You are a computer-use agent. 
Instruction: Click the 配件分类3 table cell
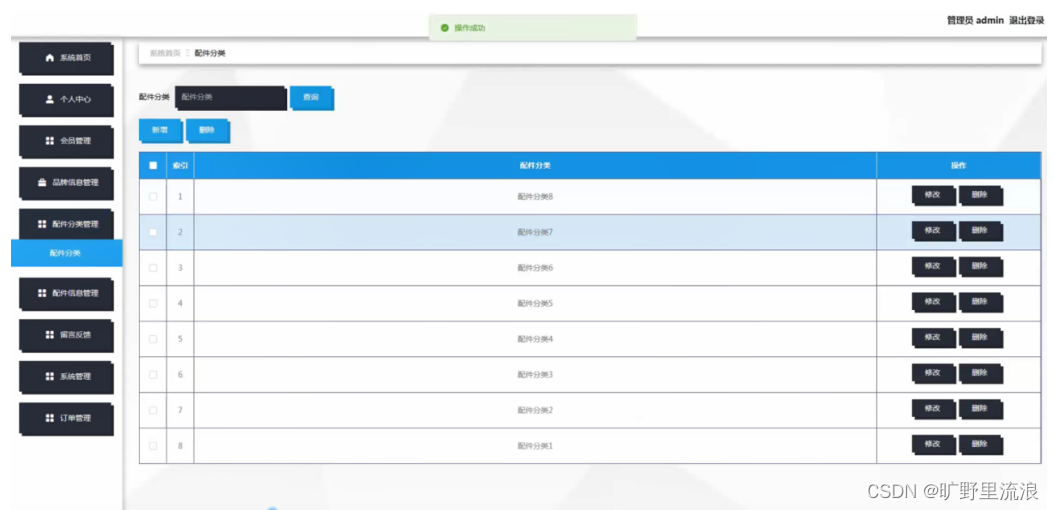tap(535, 375)
